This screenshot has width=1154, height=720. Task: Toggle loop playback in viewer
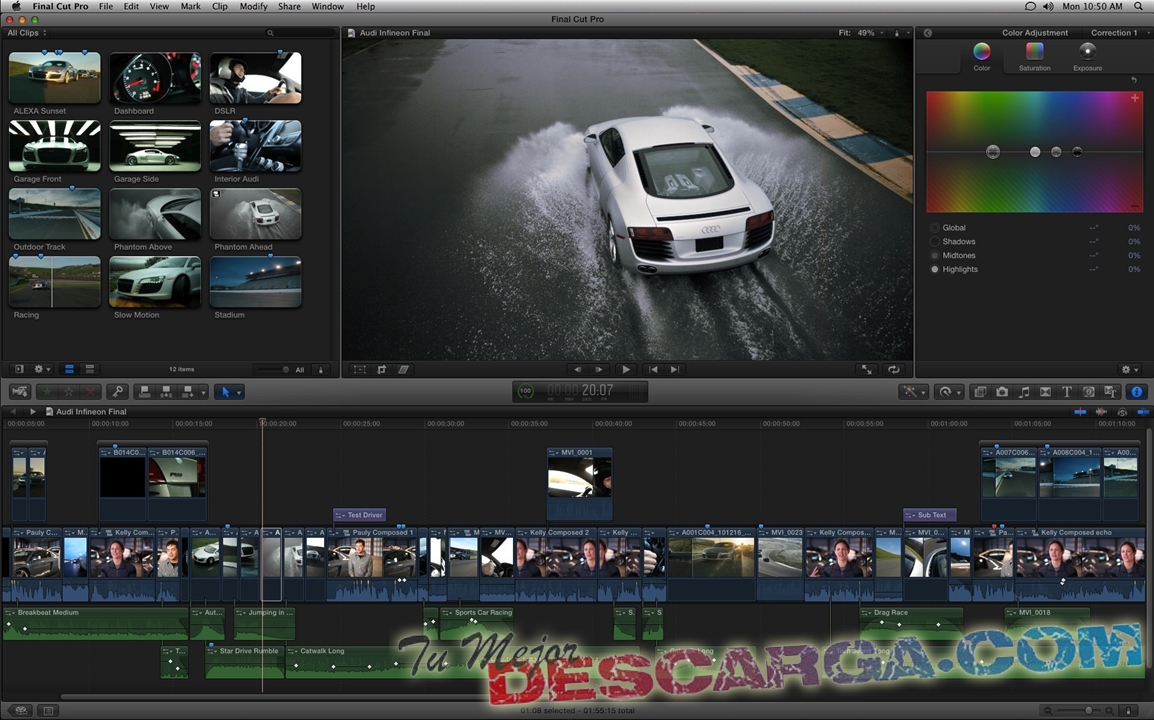pyautogui.click(x=893, y=370)
